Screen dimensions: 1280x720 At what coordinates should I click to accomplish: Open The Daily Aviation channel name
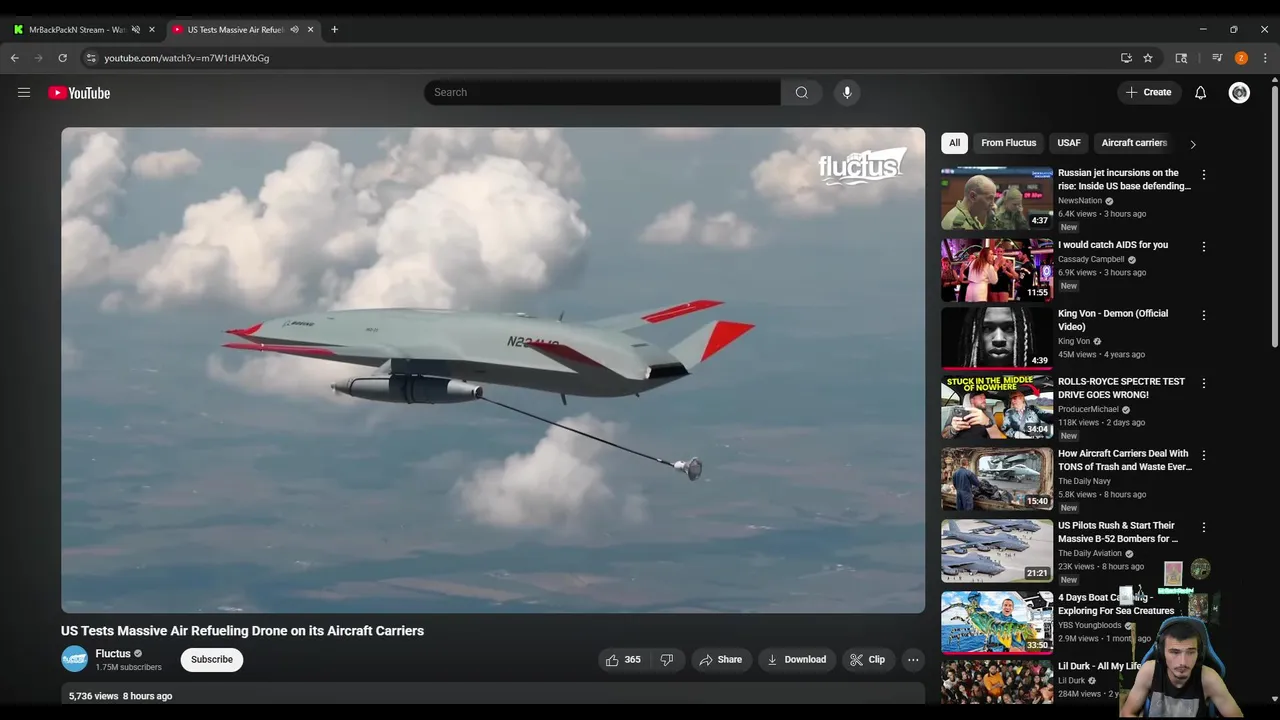1090,553
